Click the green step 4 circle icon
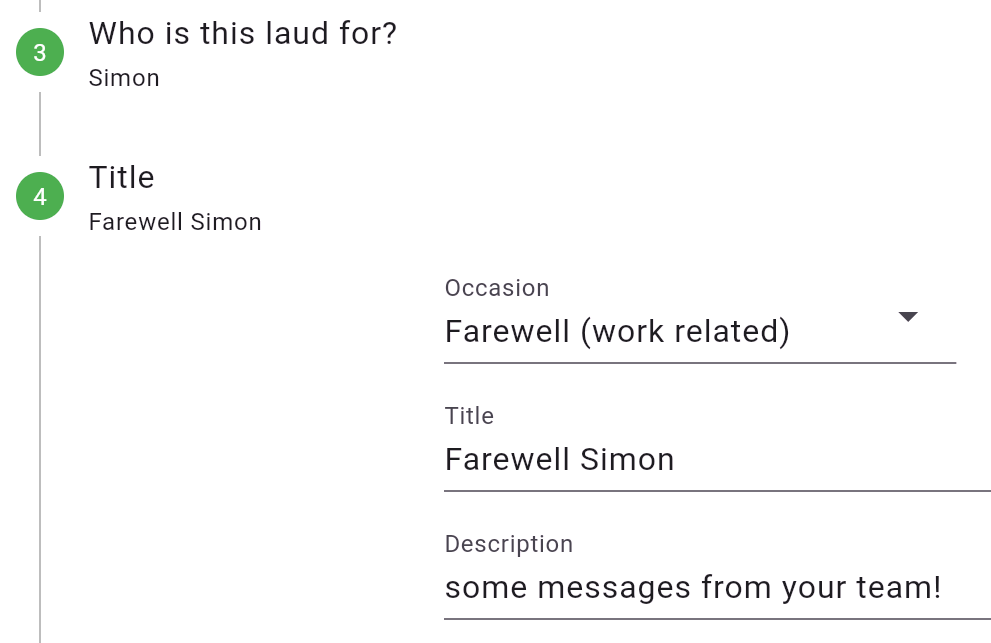The width and height of the screenshot is (991, 643). point(40,196)
